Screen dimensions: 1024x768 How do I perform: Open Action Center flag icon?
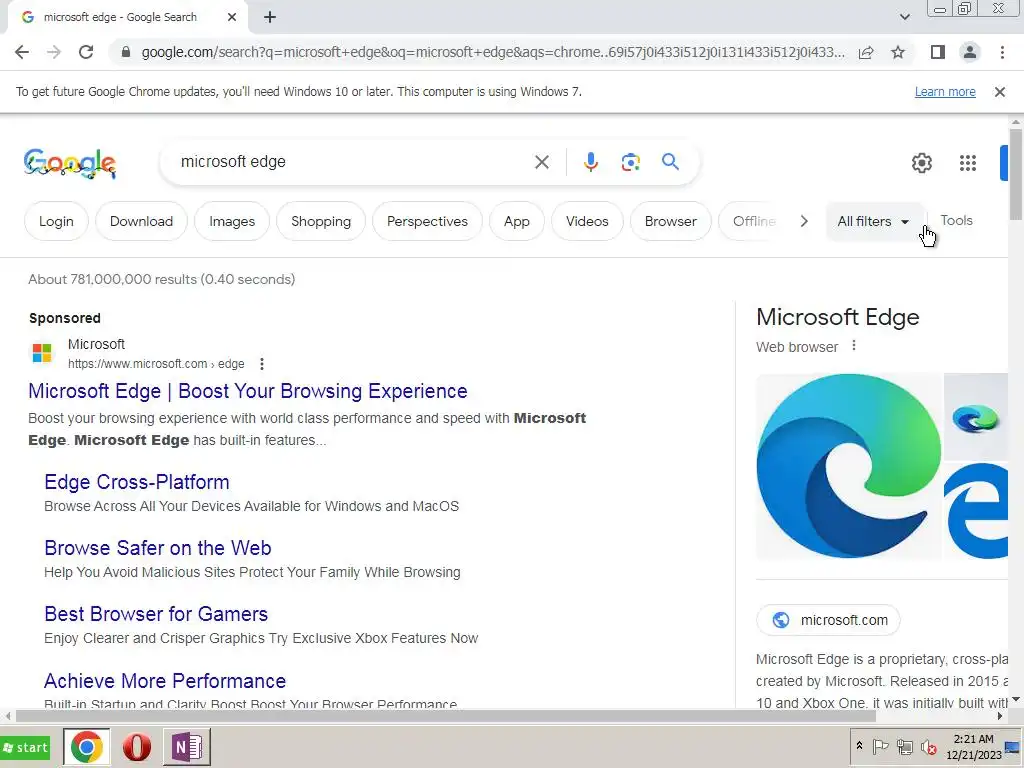pos(880,746)
